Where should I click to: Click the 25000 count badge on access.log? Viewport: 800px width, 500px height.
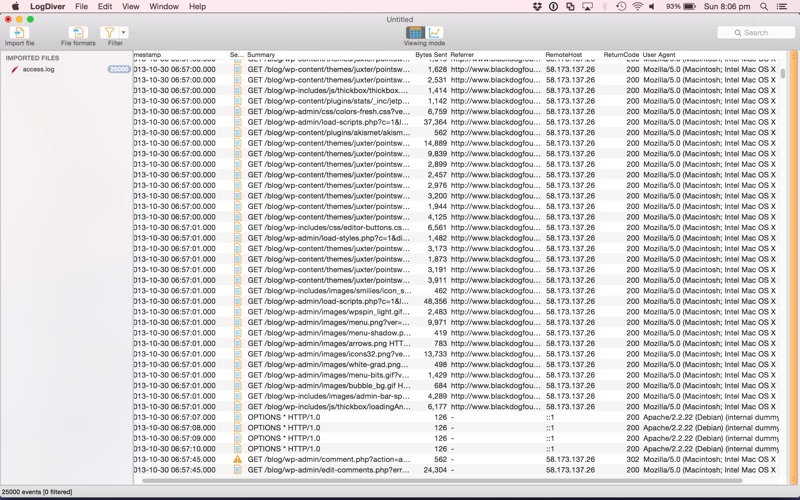click(118, 69)
